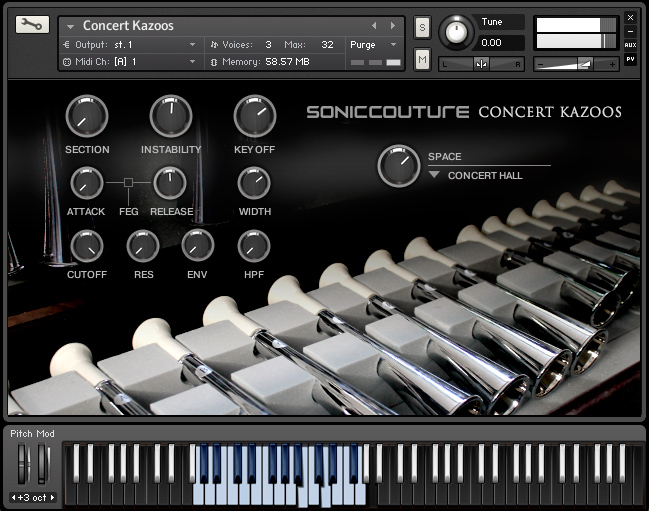Click the SPACE reverb knob

click(x=399, y=166)
